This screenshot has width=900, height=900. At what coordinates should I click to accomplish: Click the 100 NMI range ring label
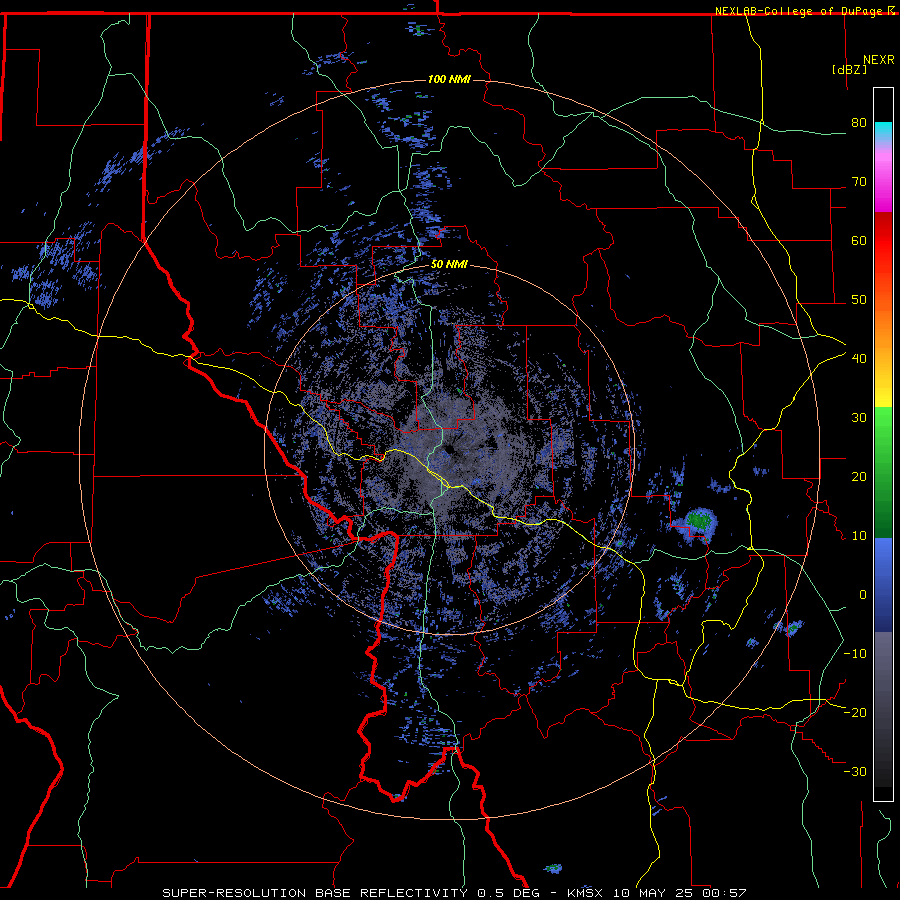(449, 79)
